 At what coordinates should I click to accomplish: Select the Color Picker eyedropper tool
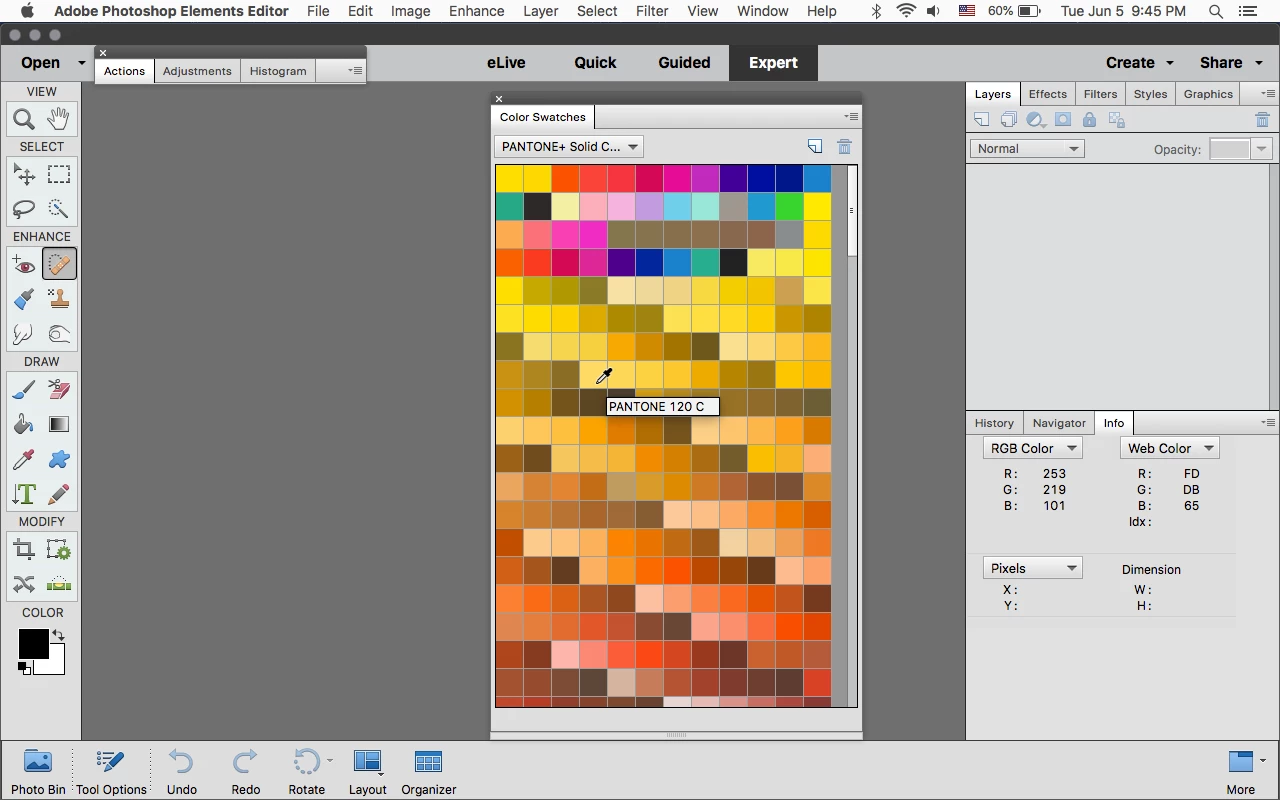coord(24,459)
